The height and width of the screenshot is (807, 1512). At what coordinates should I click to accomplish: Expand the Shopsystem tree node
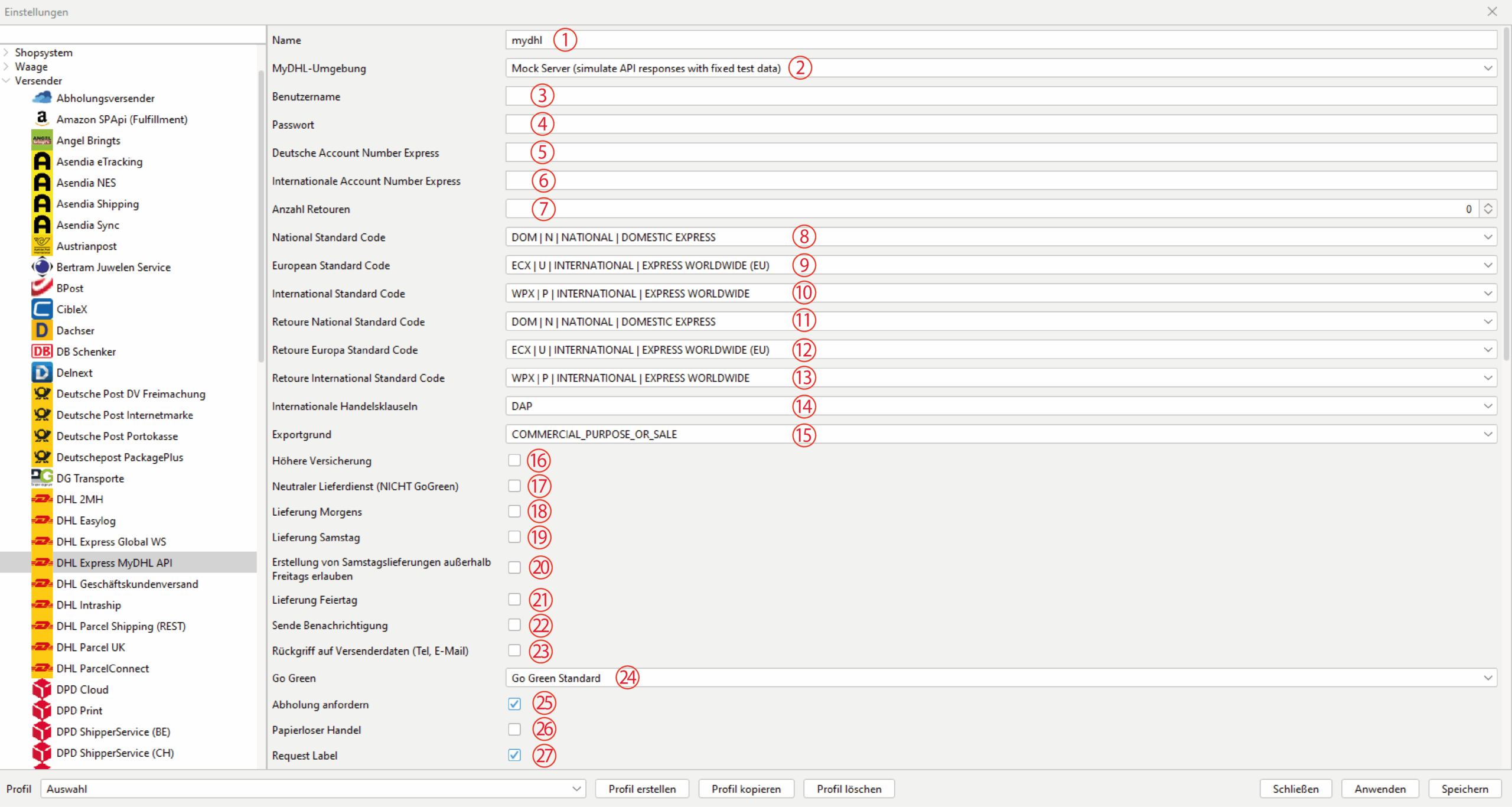6,52
